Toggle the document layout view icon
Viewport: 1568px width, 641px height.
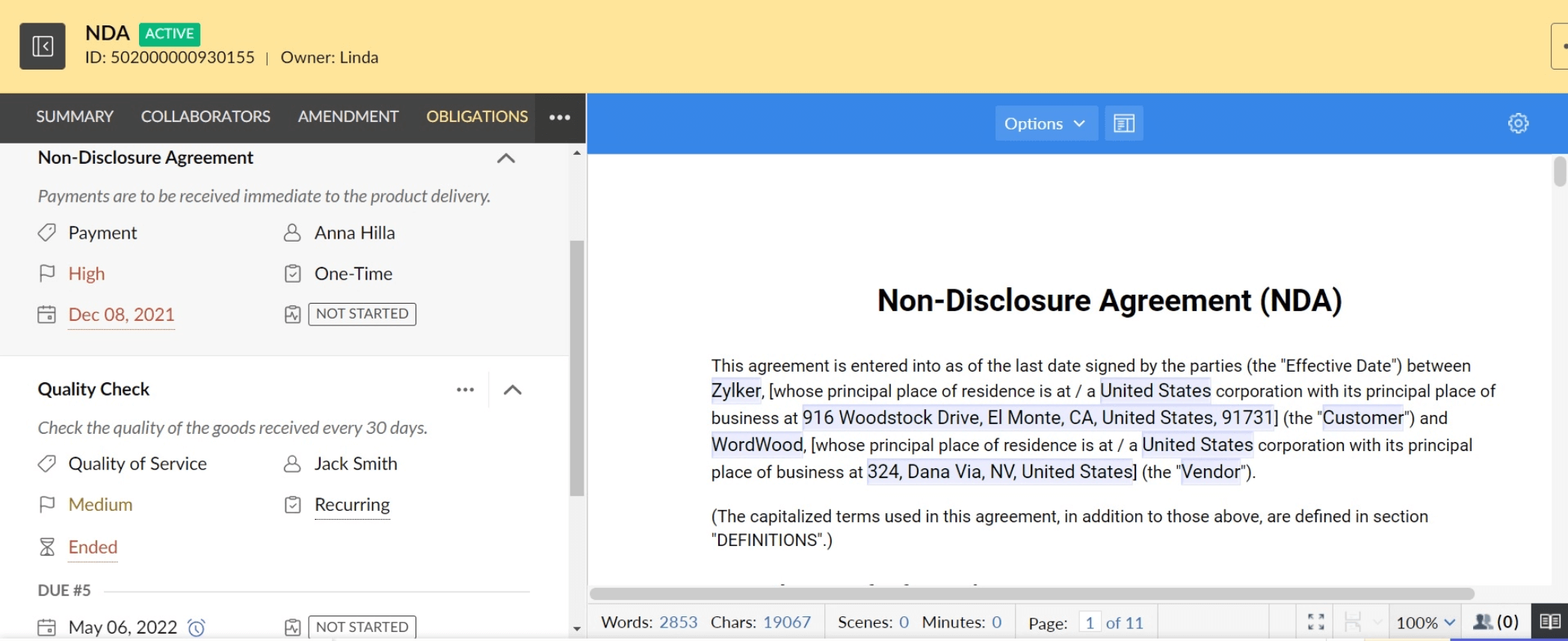(1123, 123)
